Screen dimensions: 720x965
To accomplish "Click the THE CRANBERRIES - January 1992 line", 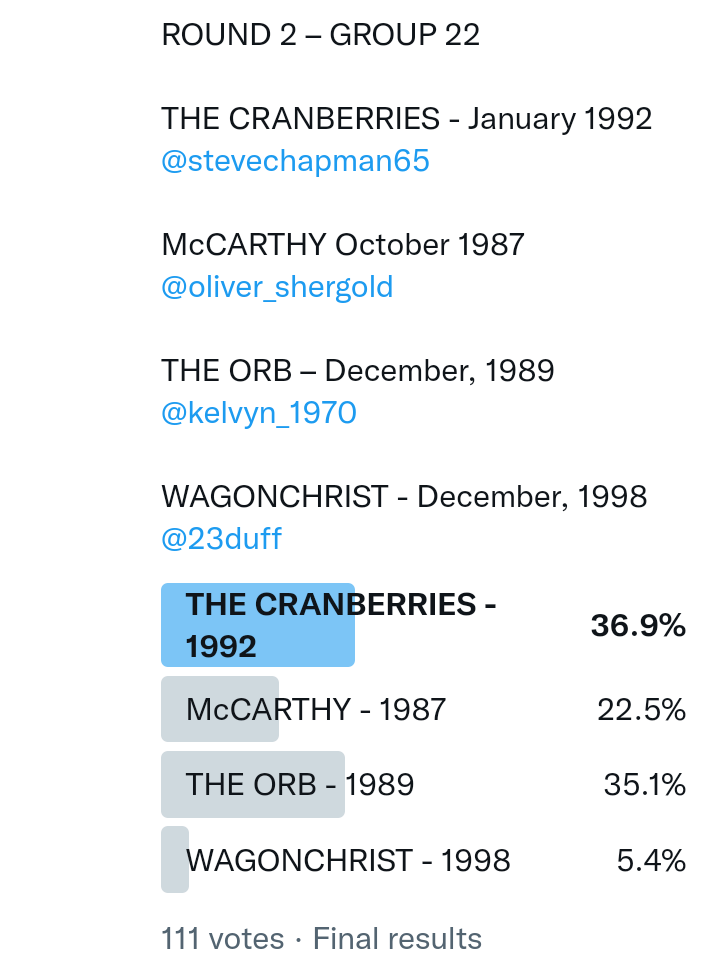I will tap(406, 119).
